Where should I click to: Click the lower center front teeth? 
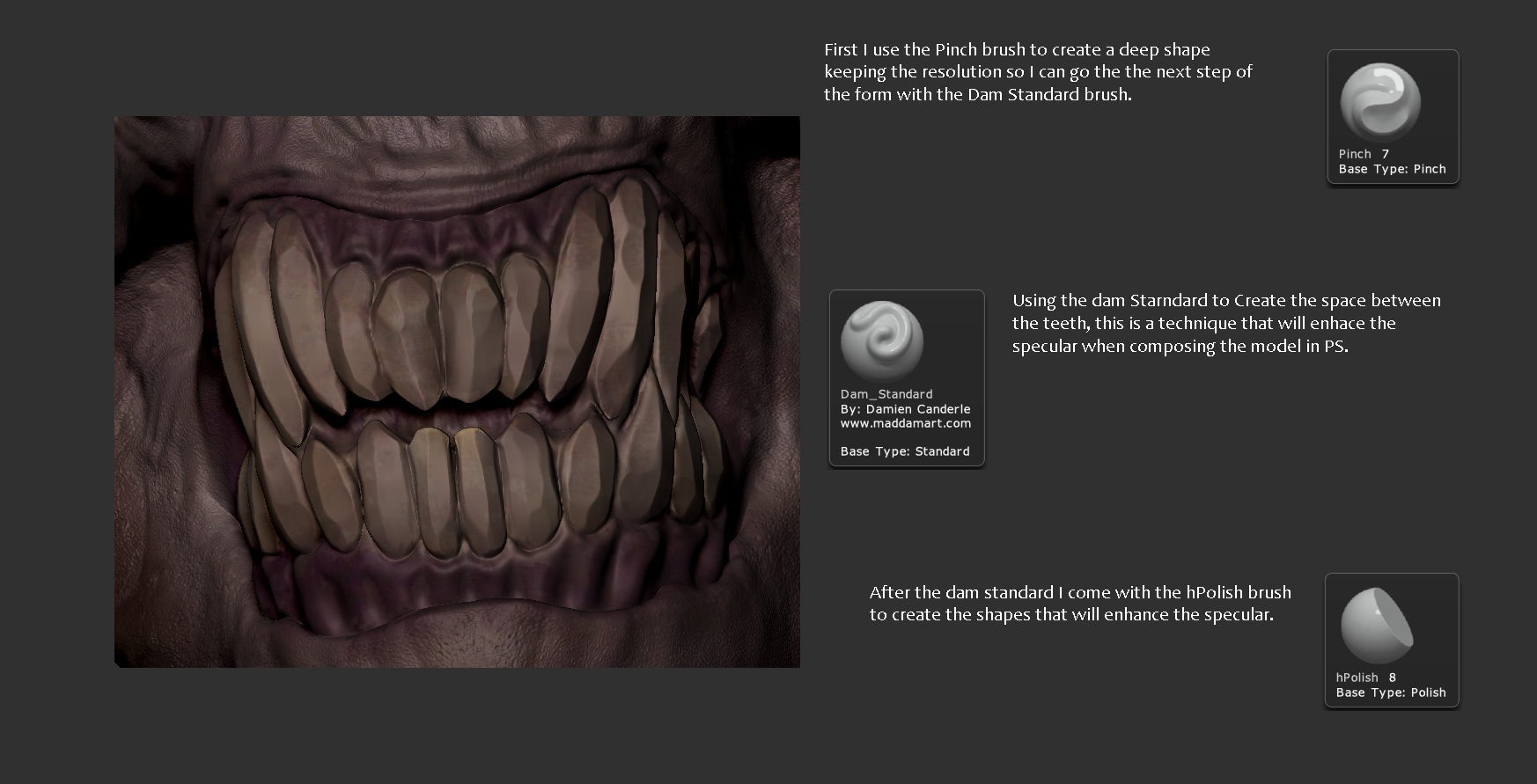coord(453,488)
